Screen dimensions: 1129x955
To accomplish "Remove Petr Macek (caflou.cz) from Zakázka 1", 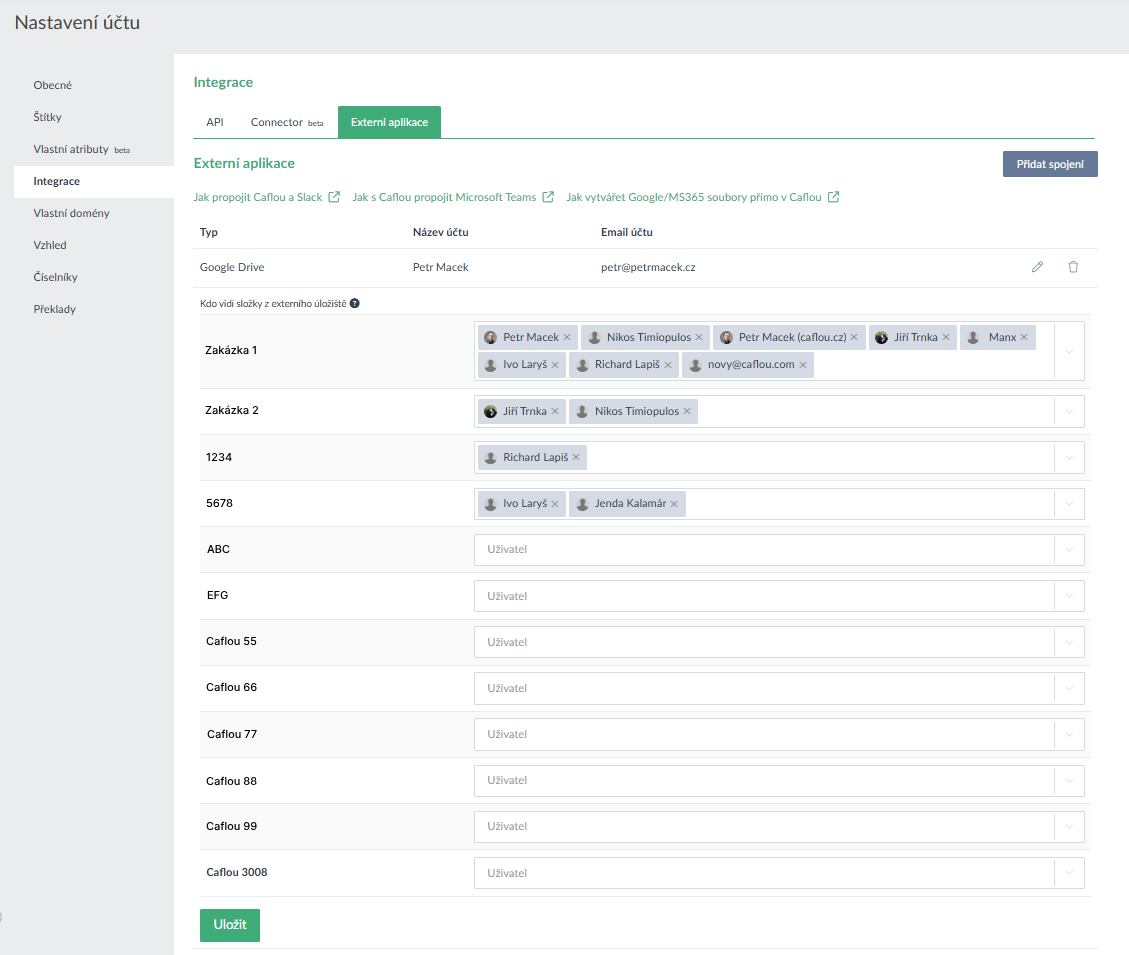I will click(854, 338).
